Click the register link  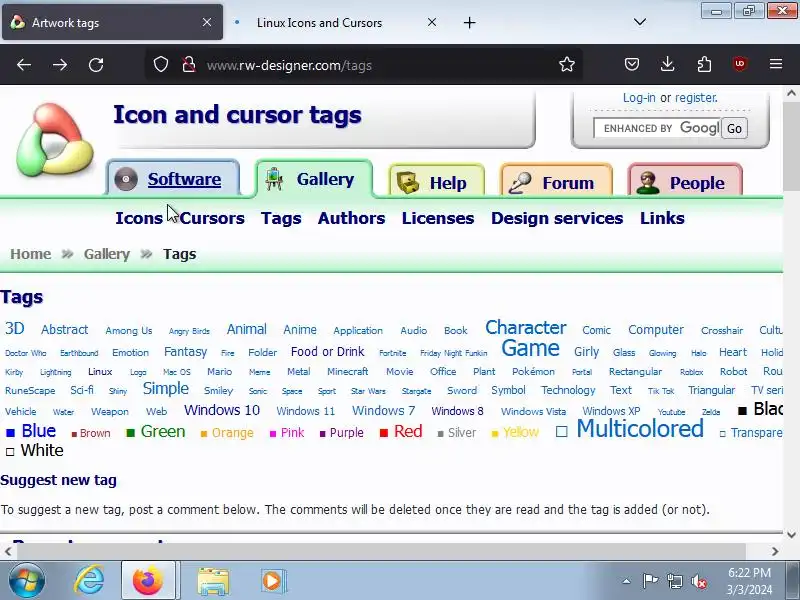tap(696, 97)
